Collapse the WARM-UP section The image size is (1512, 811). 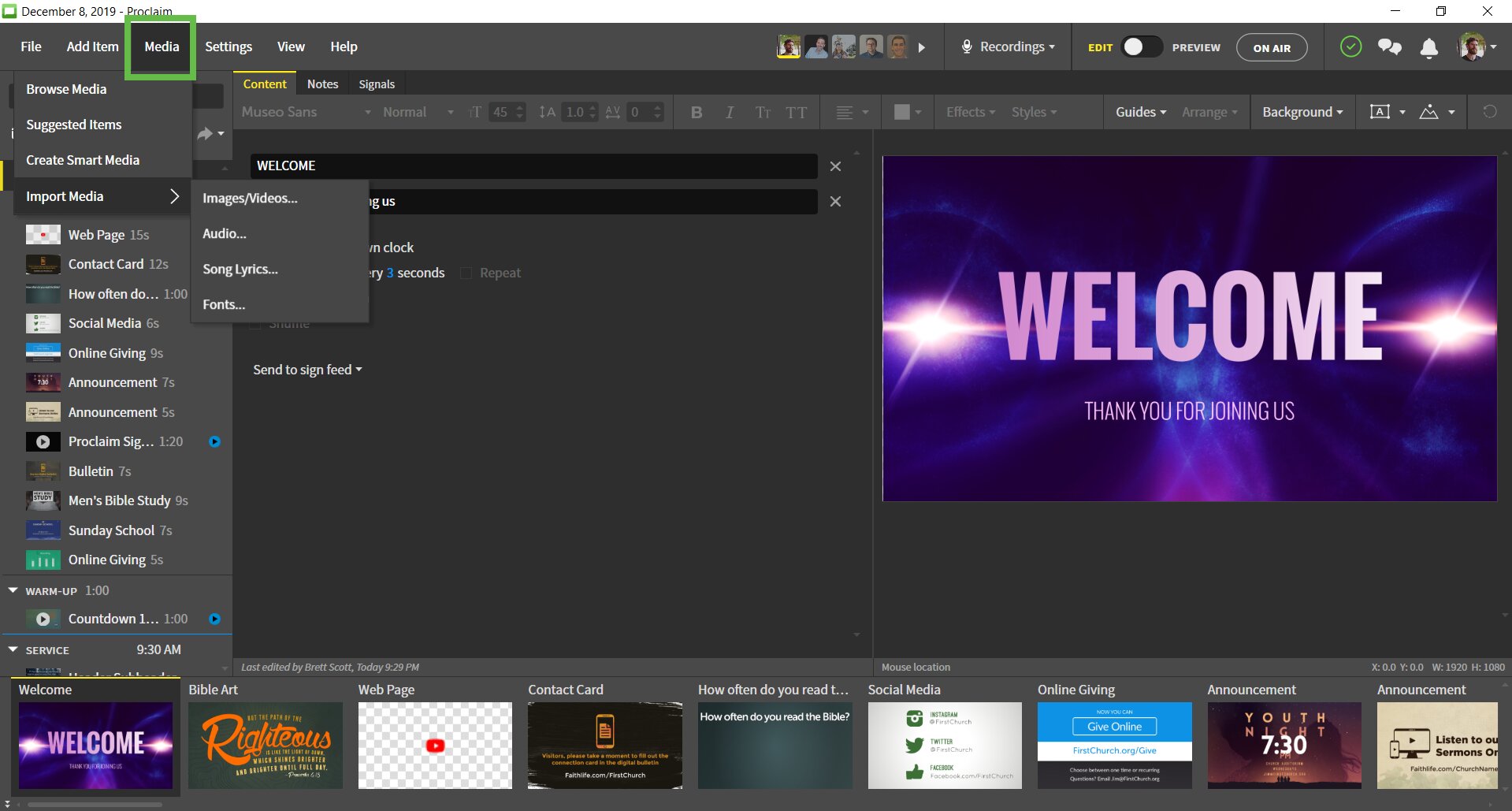[x=13, y=590]
